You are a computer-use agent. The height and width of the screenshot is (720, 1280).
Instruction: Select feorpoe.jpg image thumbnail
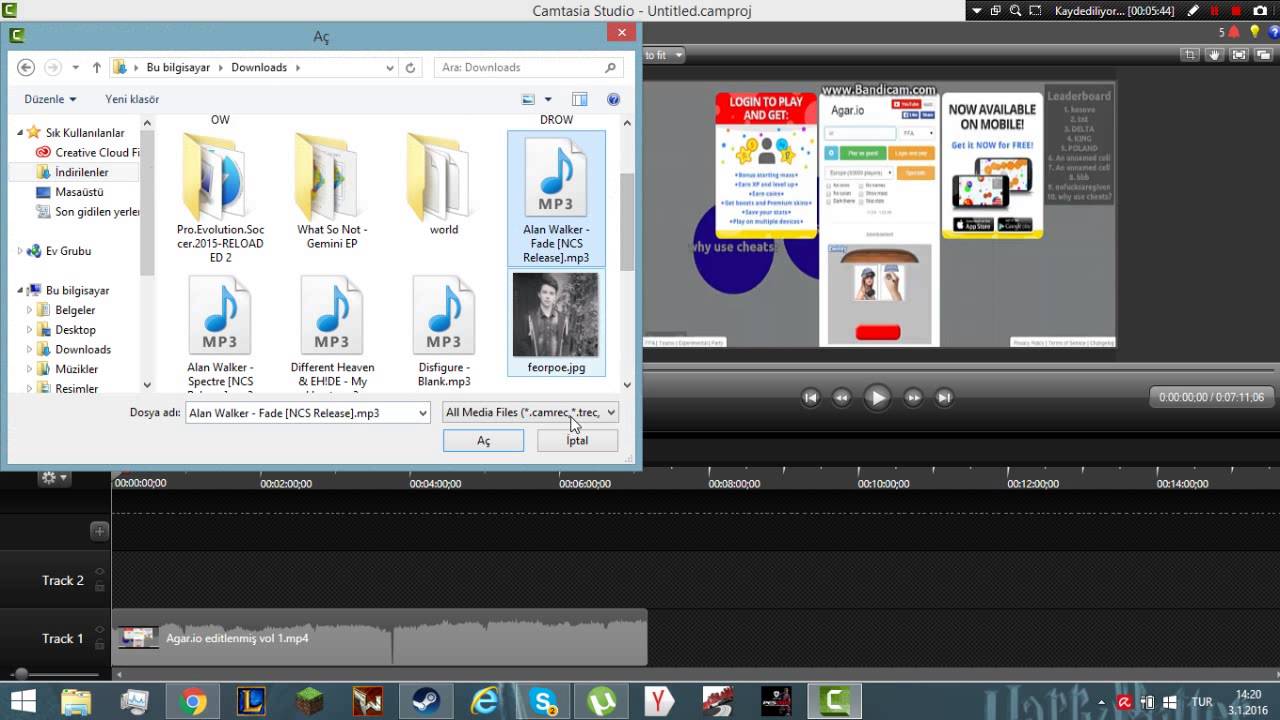[556, 322]
